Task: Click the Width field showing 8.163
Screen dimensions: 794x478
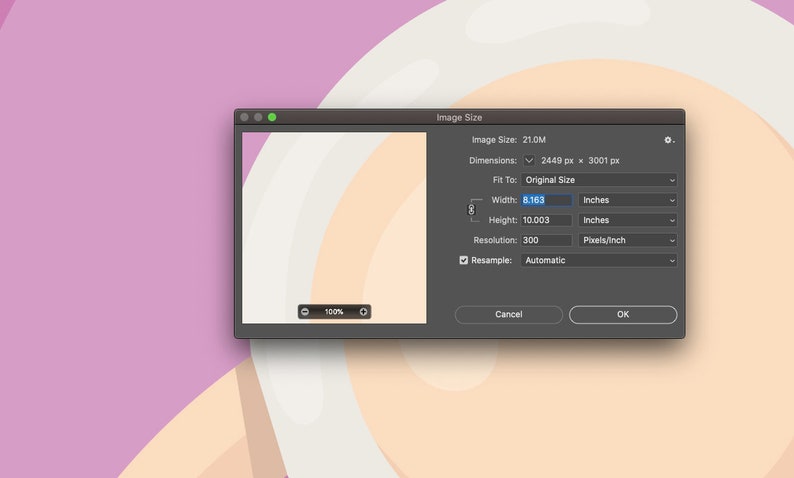Action: (547, 200)
